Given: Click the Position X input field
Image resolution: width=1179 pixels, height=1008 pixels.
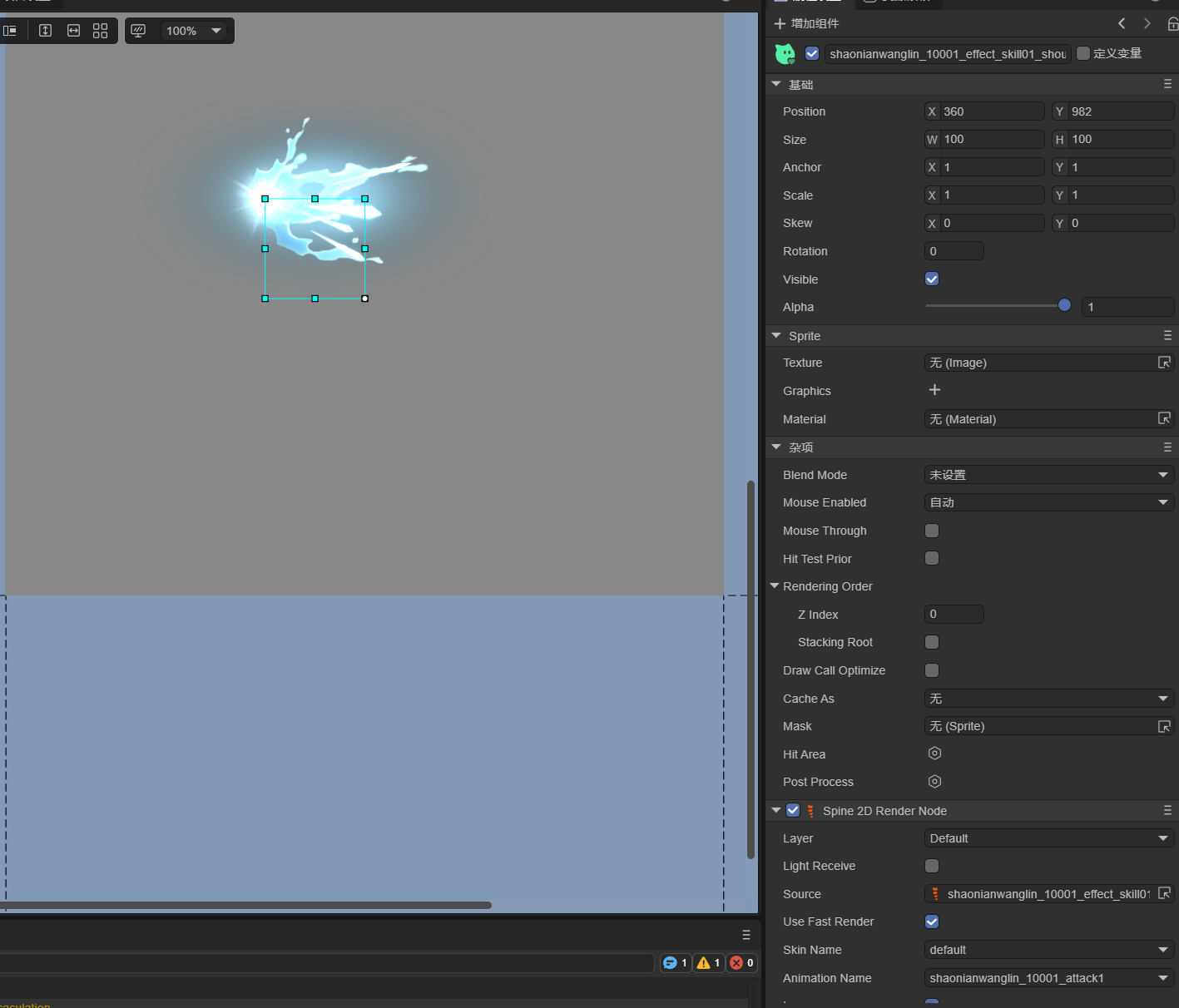Looking at the screenshot, I should coord(992,111).
